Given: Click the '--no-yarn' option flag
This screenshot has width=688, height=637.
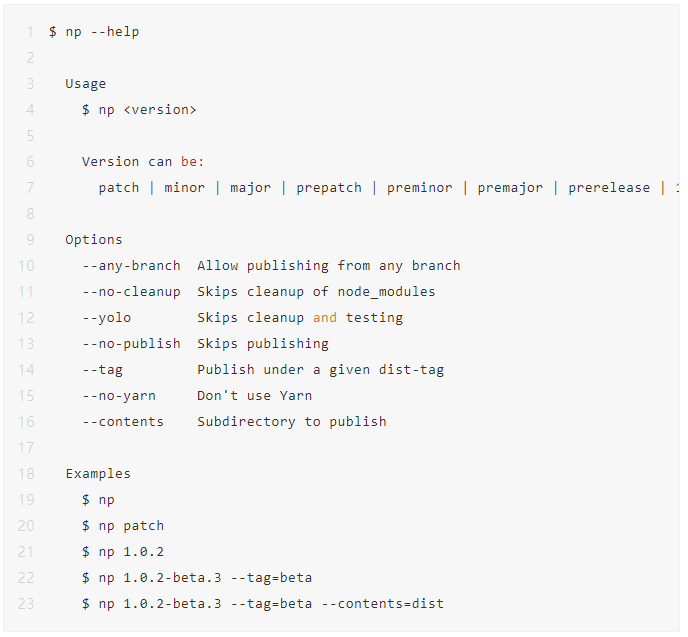Looking at the screenshot, I should pyautogui.click(x=119, y=396).
